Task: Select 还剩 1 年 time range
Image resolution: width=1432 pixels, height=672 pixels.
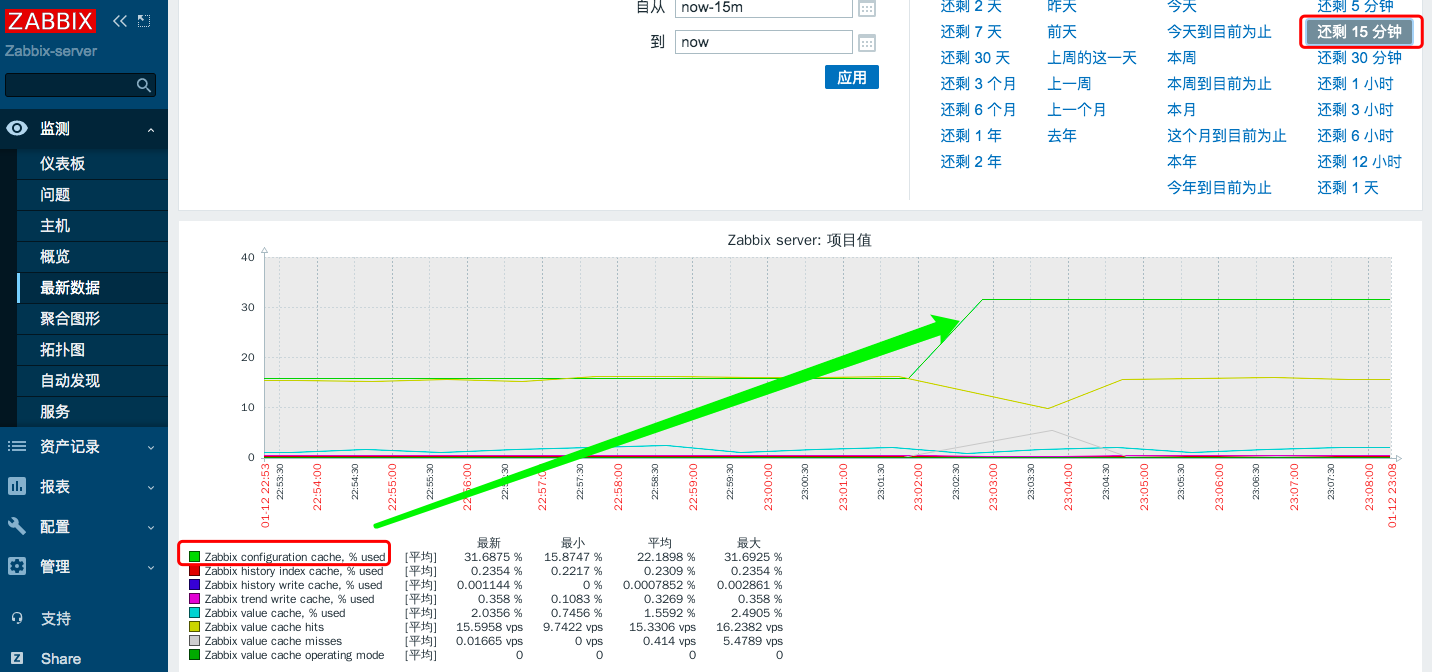Action: pos(971,136)
